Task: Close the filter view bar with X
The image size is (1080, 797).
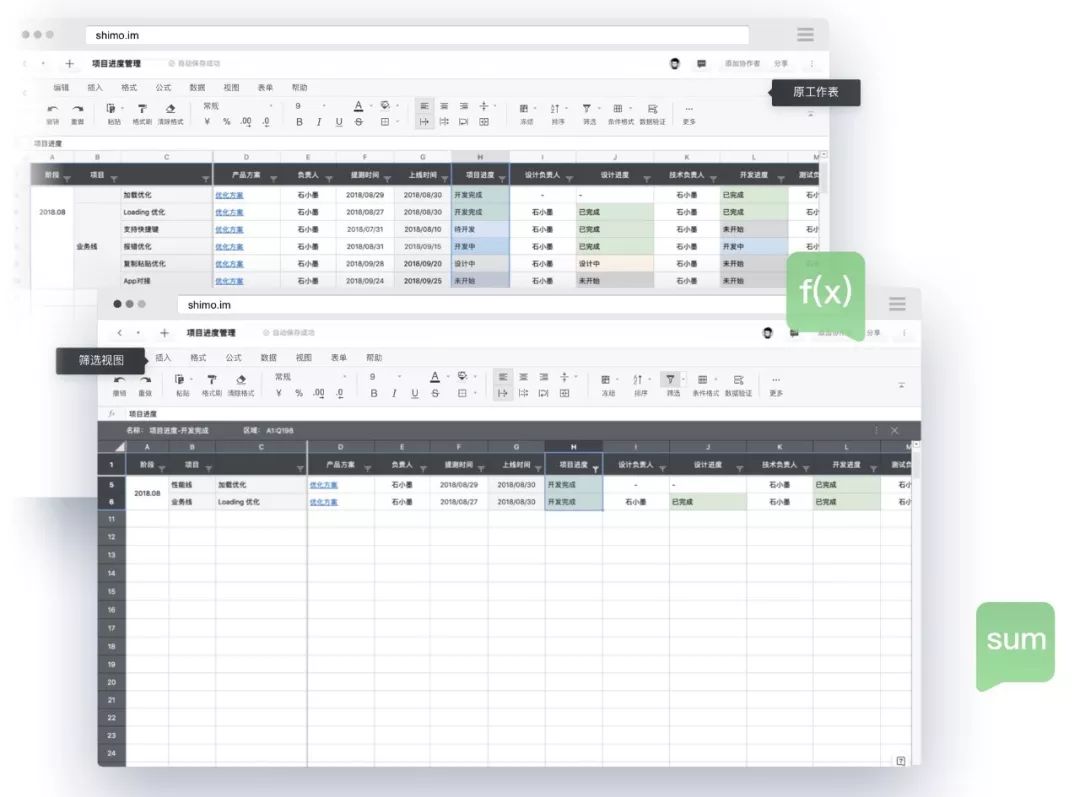Action: (x=894, y=430)
